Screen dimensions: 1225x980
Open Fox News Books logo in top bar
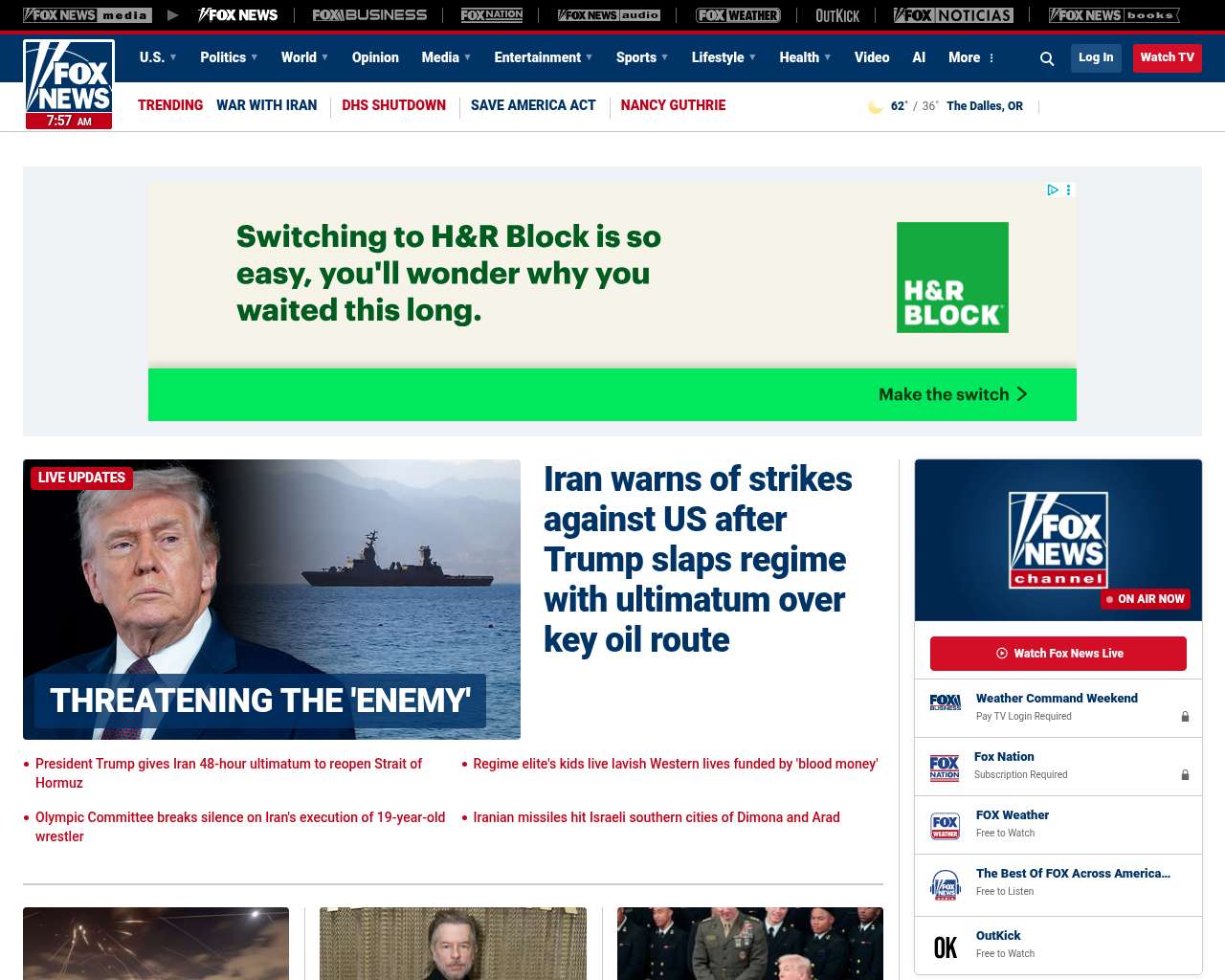click(x=1114, y=15)
